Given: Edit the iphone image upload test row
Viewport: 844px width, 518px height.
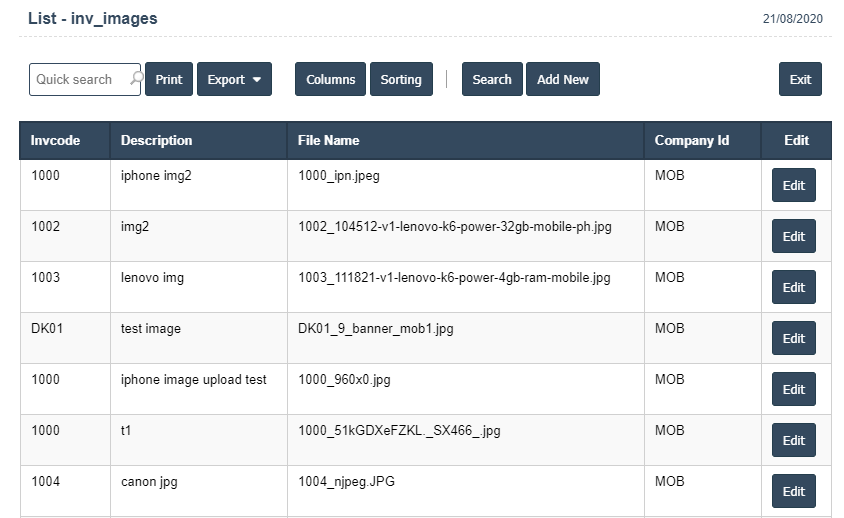Looking at the screenshot, I should 793,389.
